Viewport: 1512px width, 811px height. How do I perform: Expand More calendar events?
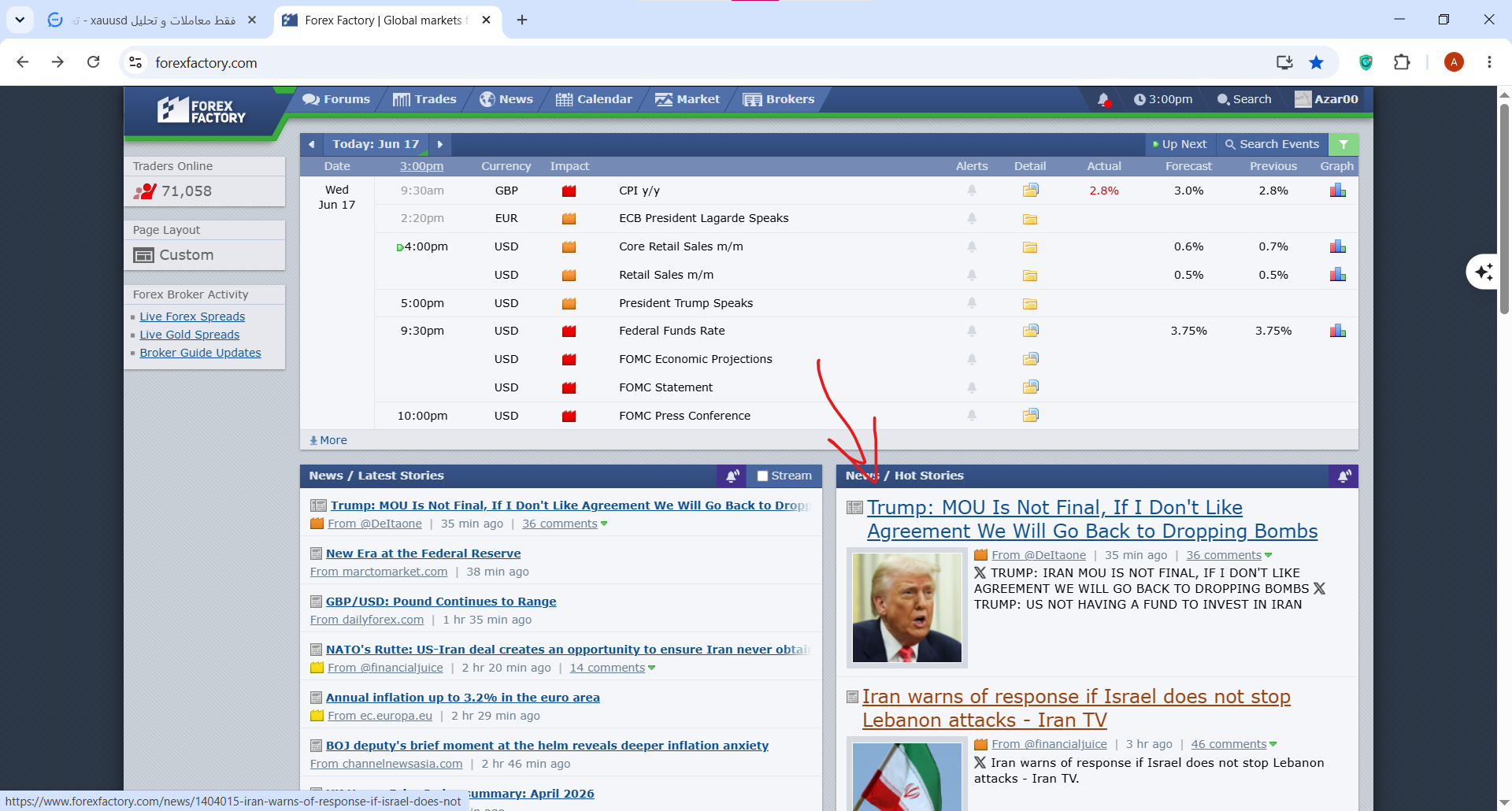[328, 440]
